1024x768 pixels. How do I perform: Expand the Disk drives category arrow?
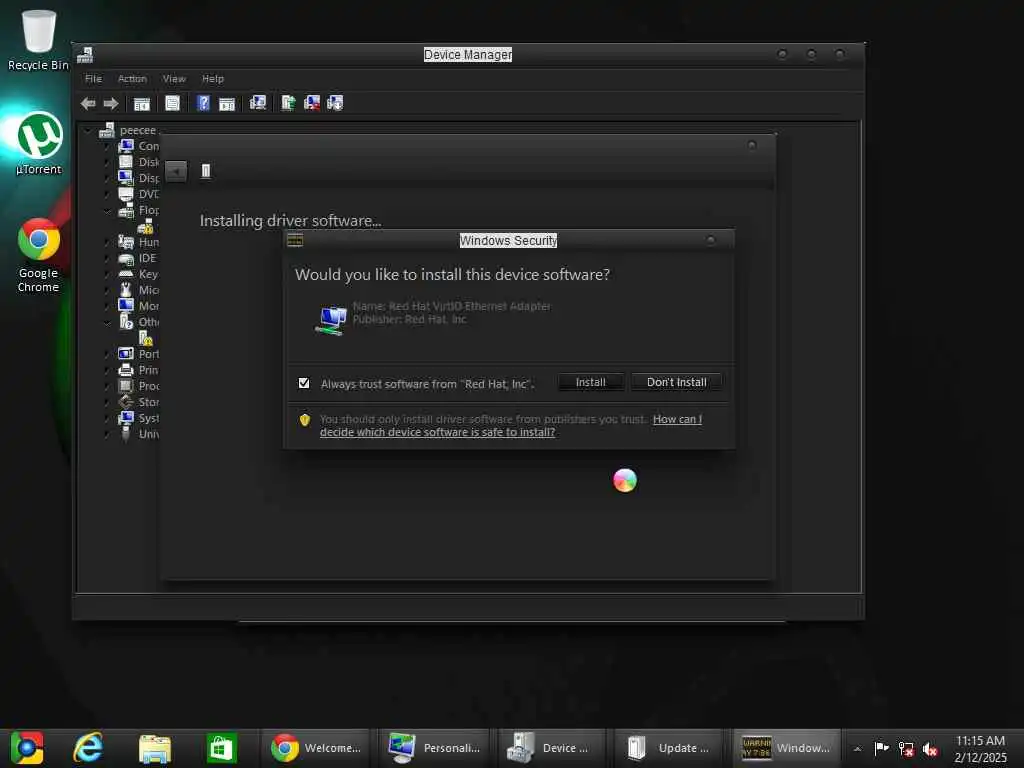coord(108,162)
